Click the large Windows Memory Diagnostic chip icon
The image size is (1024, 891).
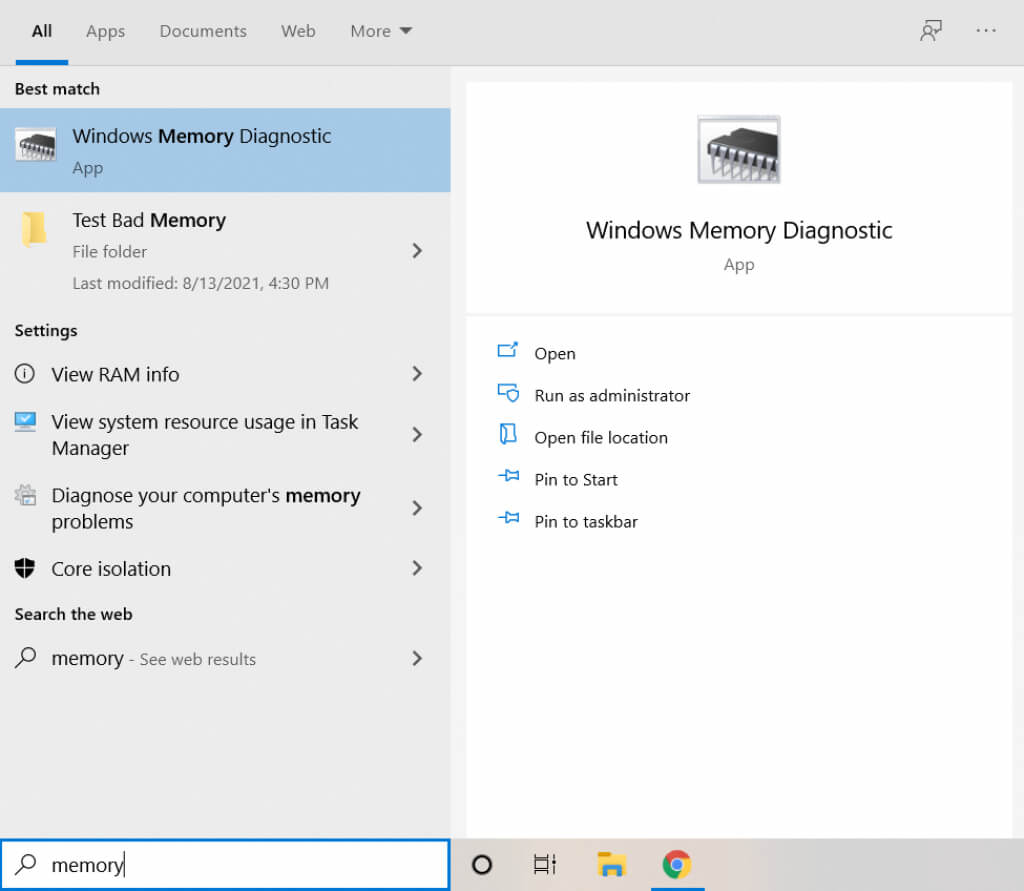(x=738, y=150)
